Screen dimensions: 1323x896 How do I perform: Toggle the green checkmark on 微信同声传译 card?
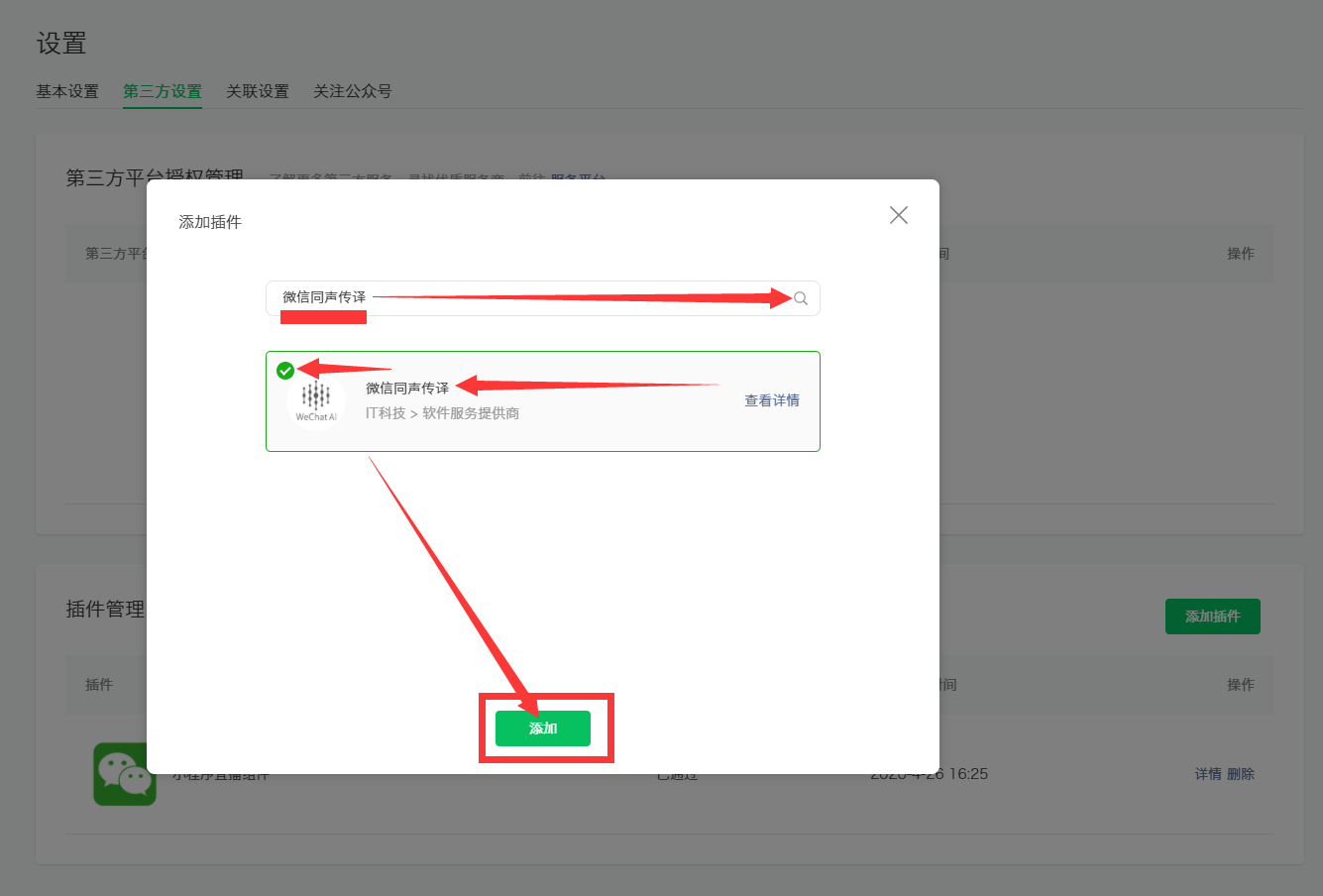point(285,371)
